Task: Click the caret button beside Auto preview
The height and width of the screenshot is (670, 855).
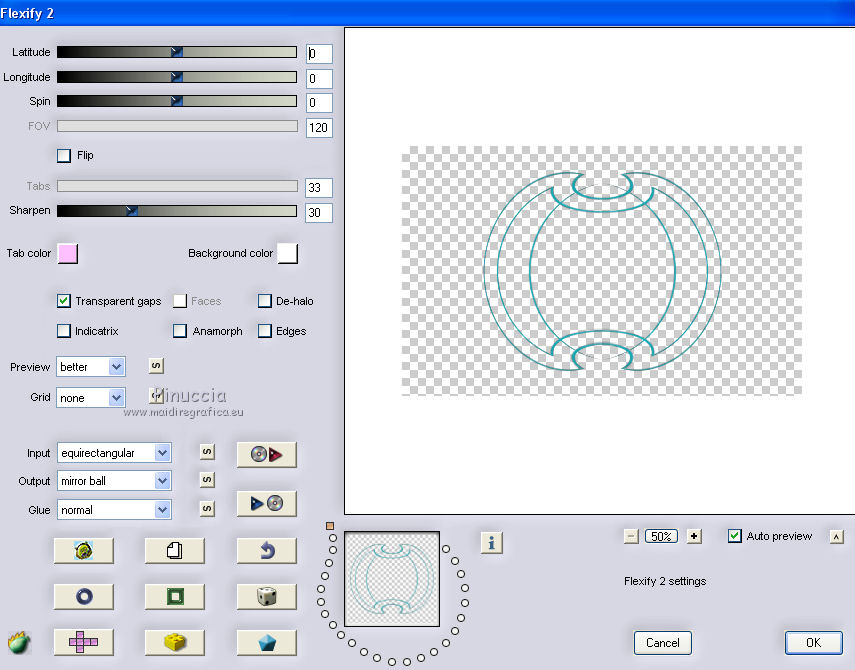Action: pyautogui.click(x=836, y=537)
